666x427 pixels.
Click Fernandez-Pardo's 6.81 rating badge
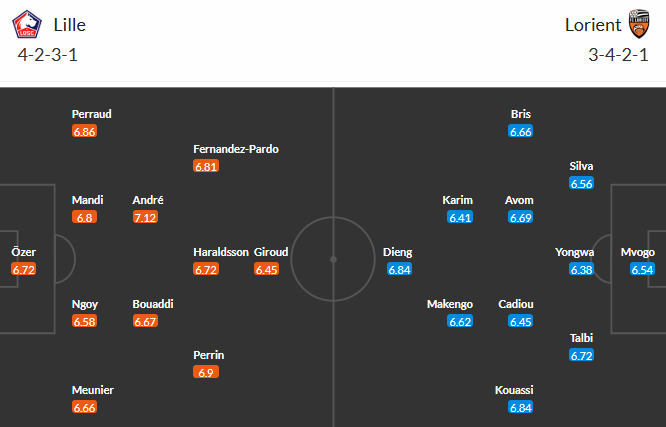(x=206, y=166)
